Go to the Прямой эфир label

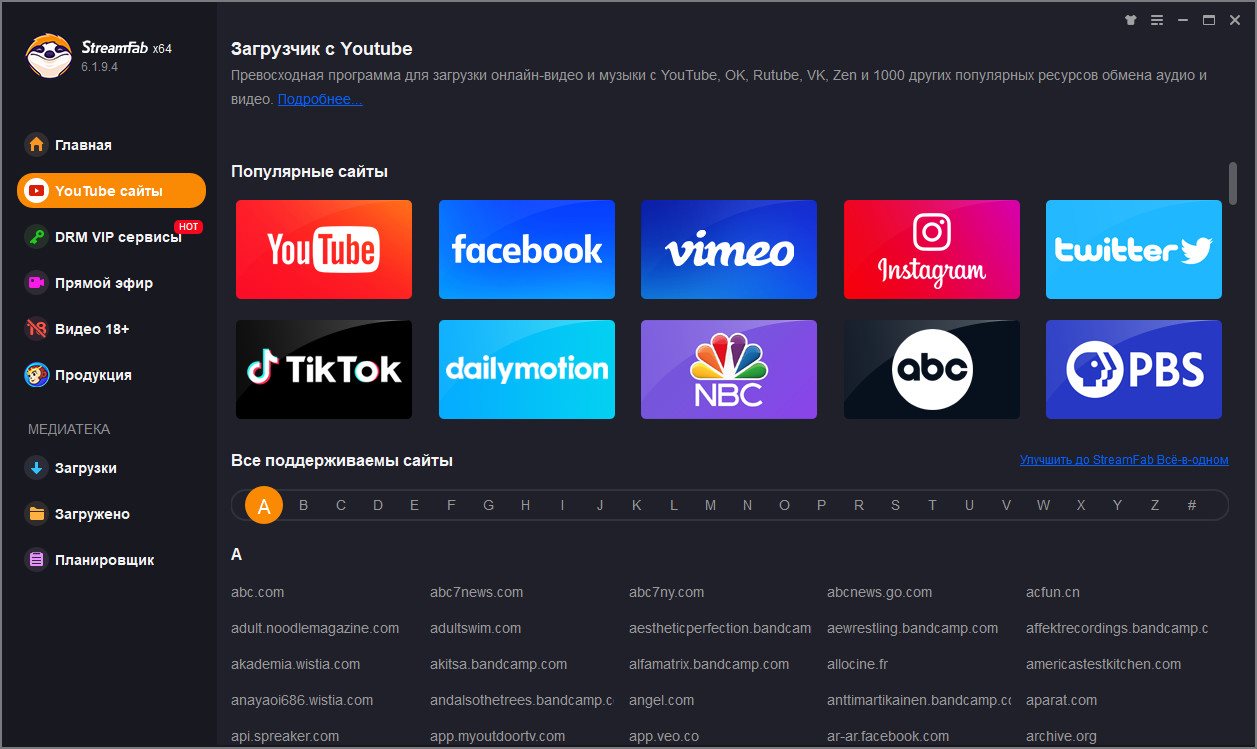tap(104, 283)
